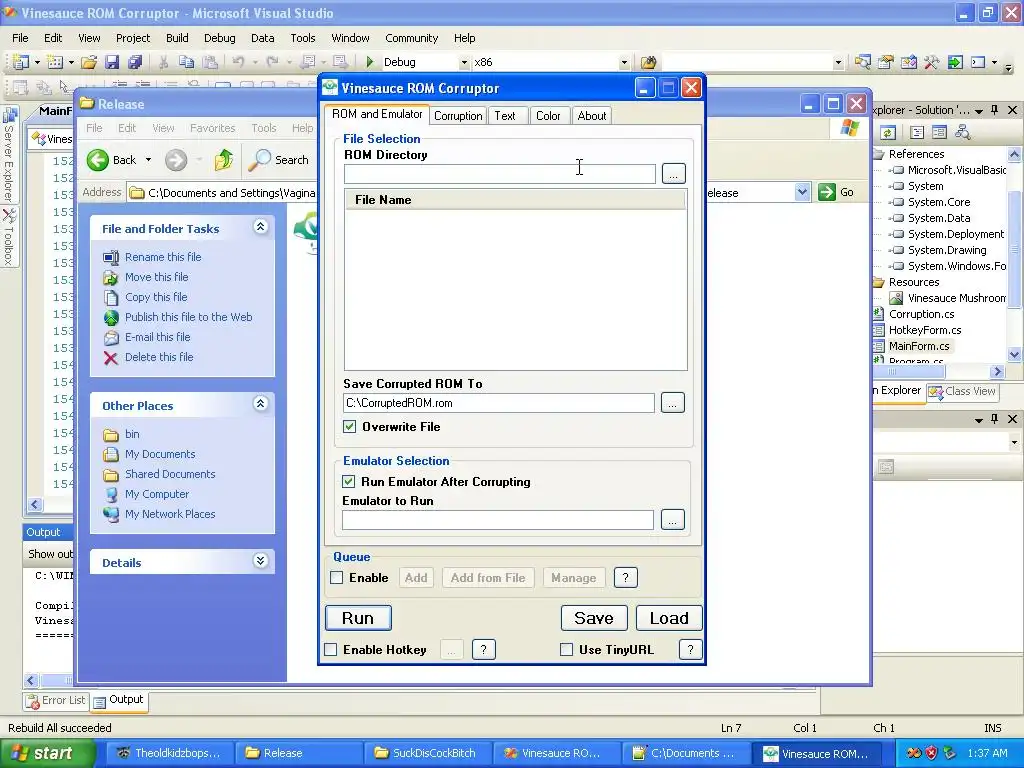Click the taskbar clock showing 1:37 AM
The width and height of the screenshot is (1024, 768).
tap(987, 753)
